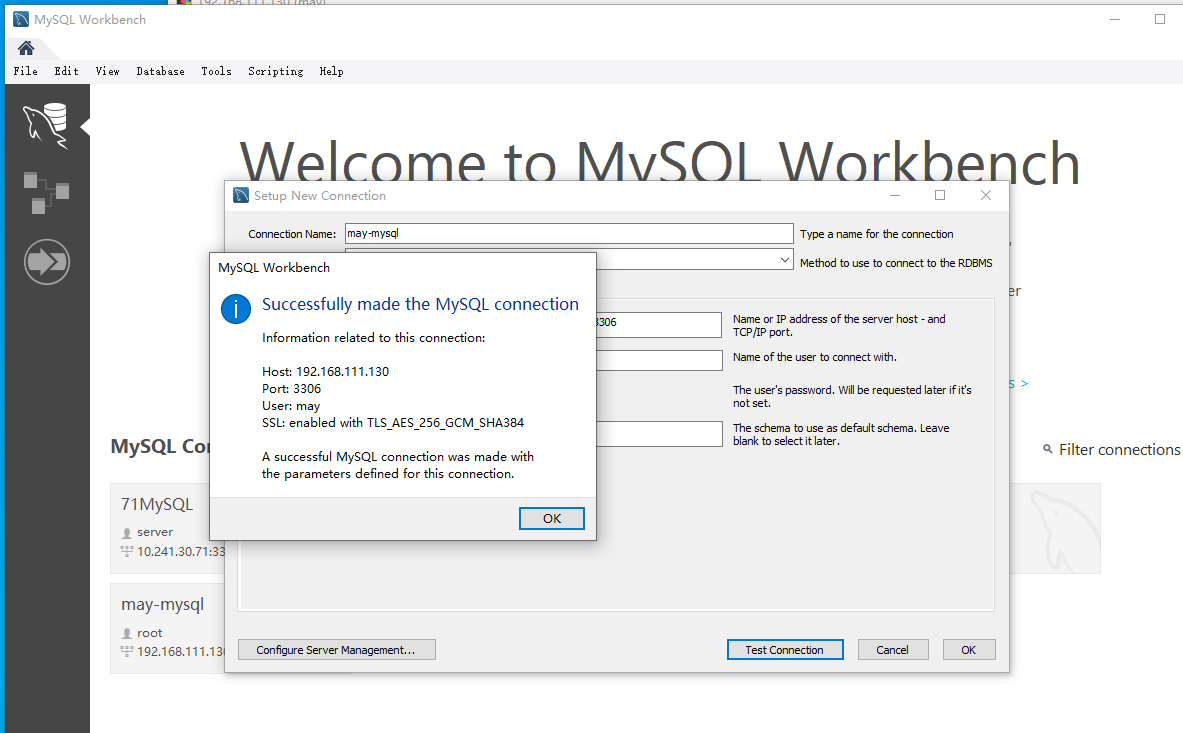Click the blue info icon in the message
1183x733 pixels.
[236, 309]
